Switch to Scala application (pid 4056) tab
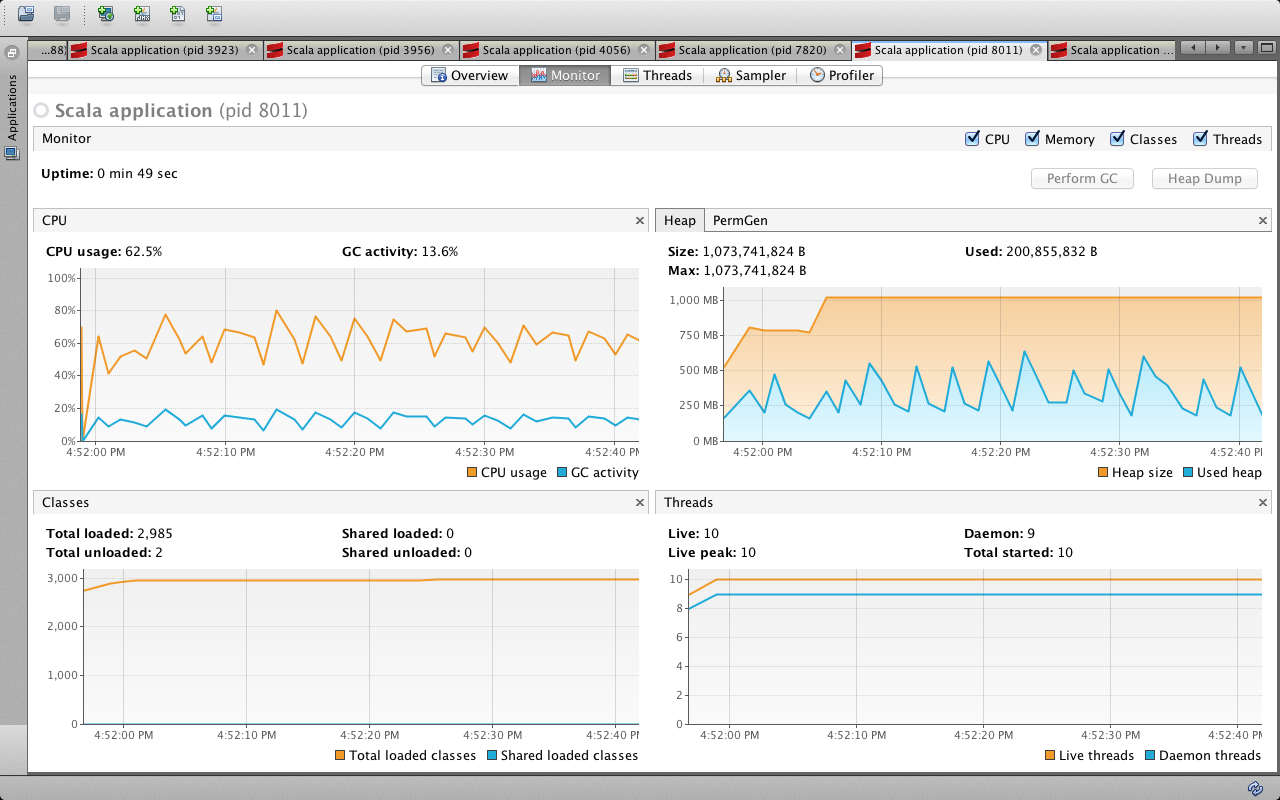Image resolution: width=1280 pixels, height=800 pixels. click(557, 50)
